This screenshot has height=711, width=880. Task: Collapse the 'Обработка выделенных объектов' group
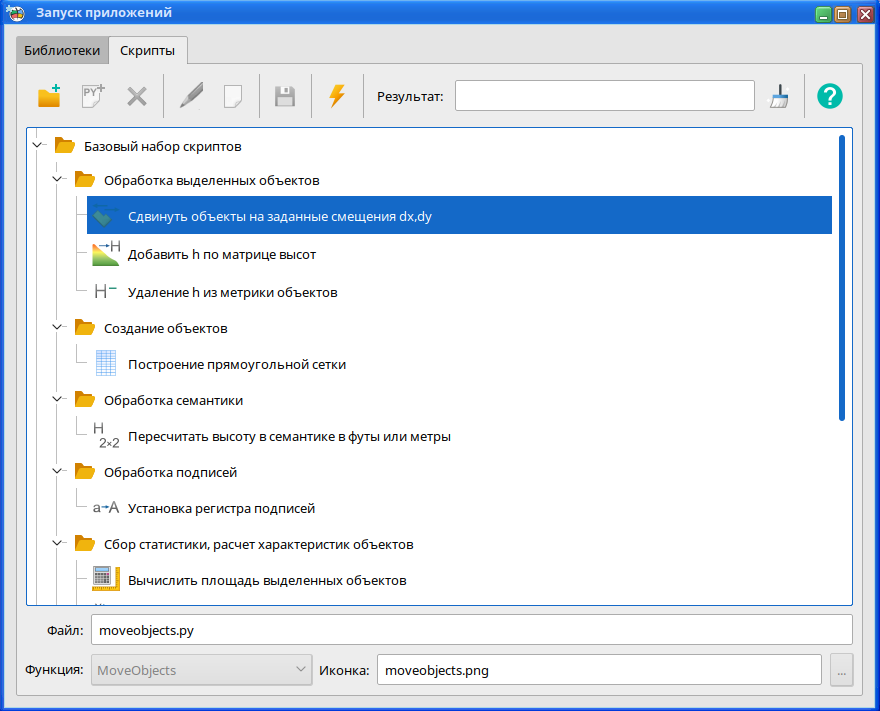(x=58, y=181)
